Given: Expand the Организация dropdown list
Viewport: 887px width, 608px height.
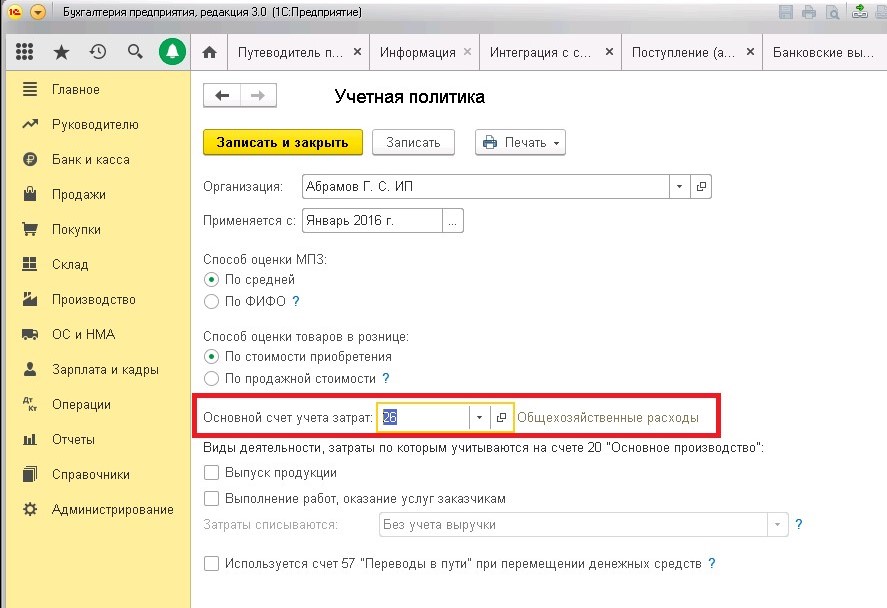Looking at the screenshot, I should (x=679, y=187).
